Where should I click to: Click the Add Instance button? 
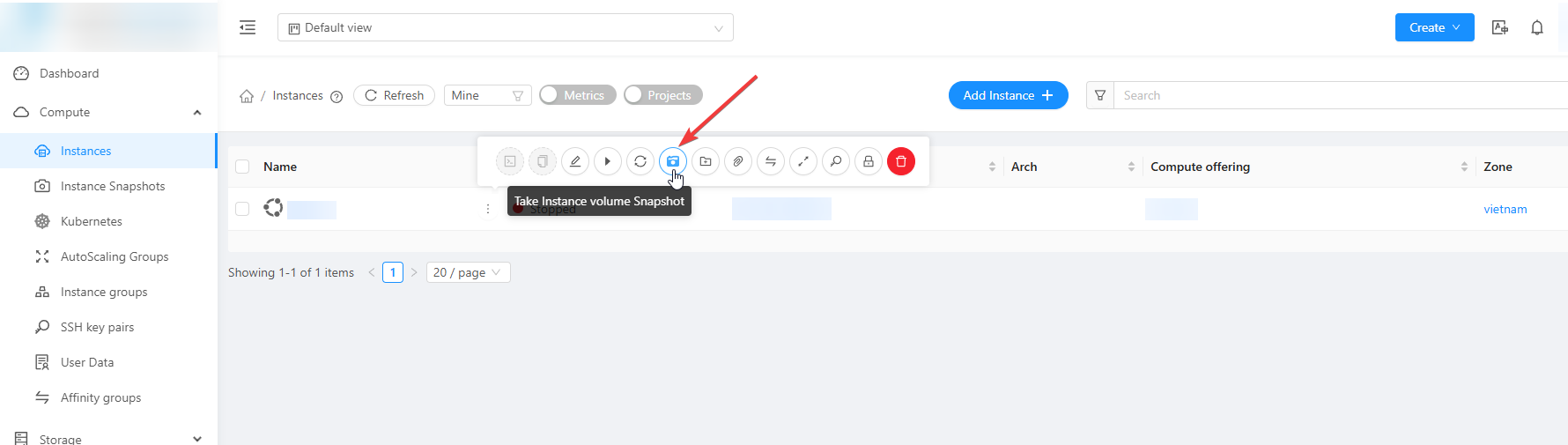[x=1008, y=95]
